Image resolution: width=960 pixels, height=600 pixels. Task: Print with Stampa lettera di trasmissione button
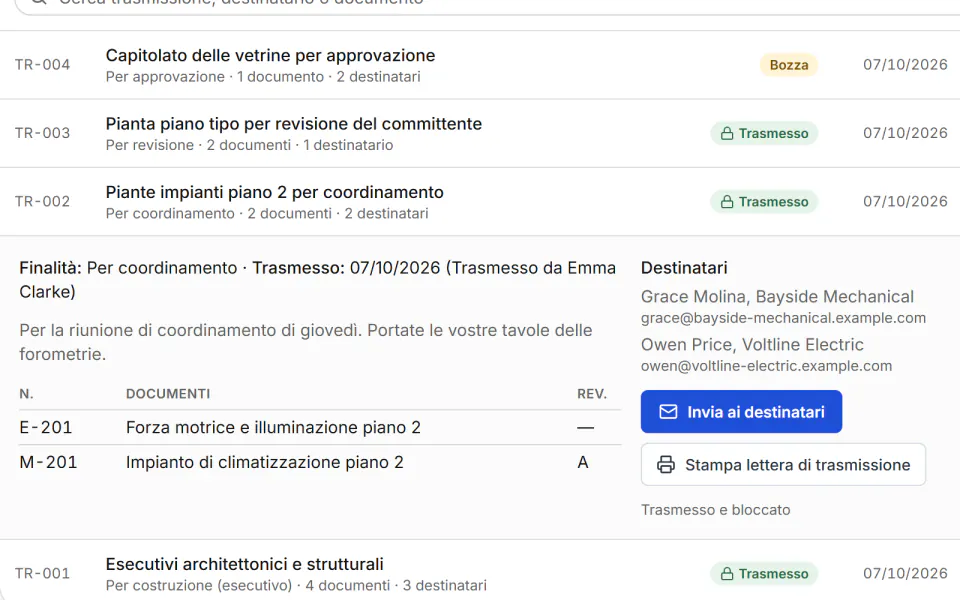[783, 465]
